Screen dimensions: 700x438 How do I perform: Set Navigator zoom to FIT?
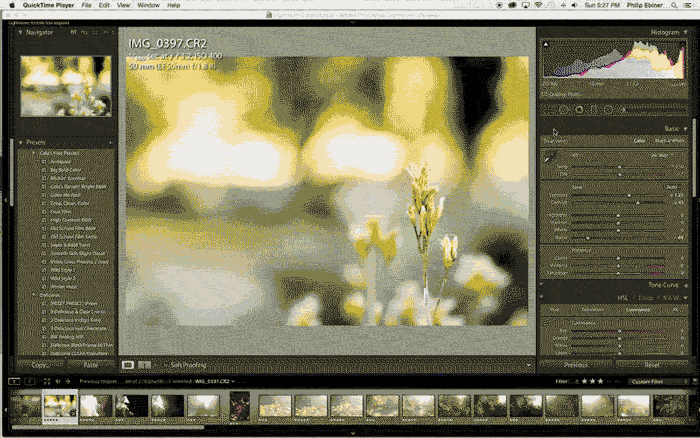pos(74,32)
